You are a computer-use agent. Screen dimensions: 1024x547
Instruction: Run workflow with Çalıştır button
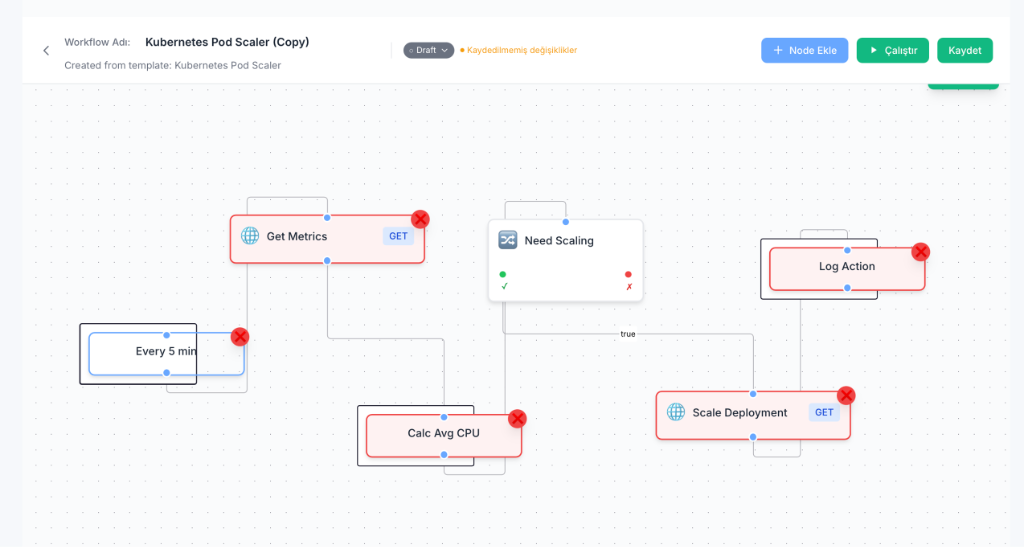click(x=892, y=50)
